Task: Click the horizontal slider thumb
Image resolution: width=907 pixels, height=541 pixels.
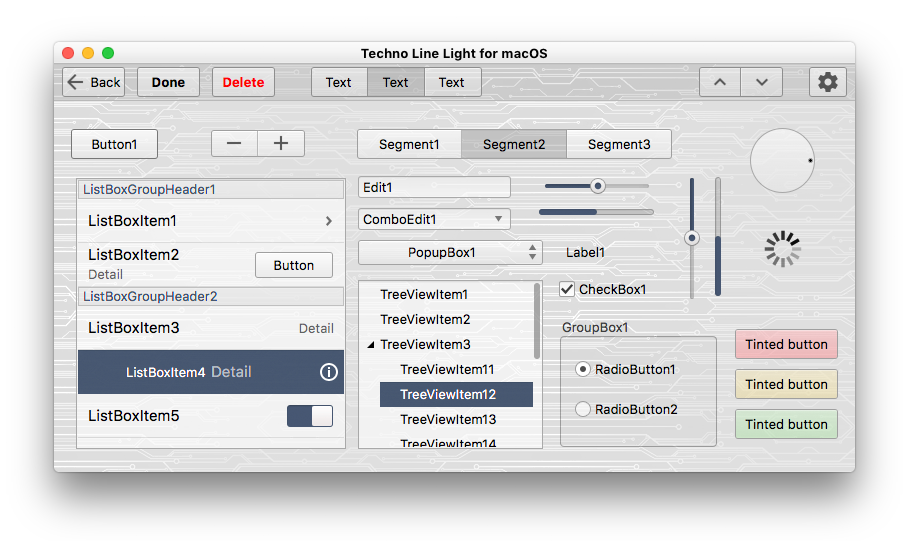Action: point(598,186)
